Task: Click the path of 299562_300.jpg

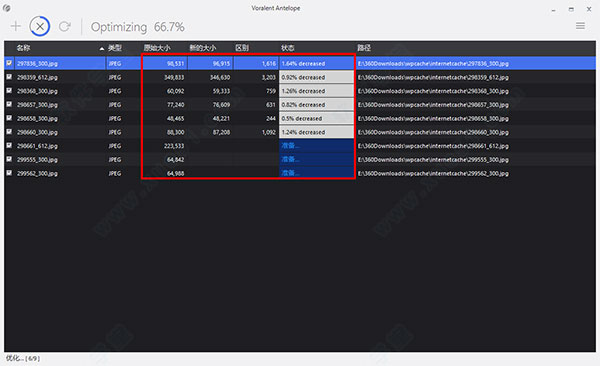Action: pyautogui.click(x=433, y=174)
